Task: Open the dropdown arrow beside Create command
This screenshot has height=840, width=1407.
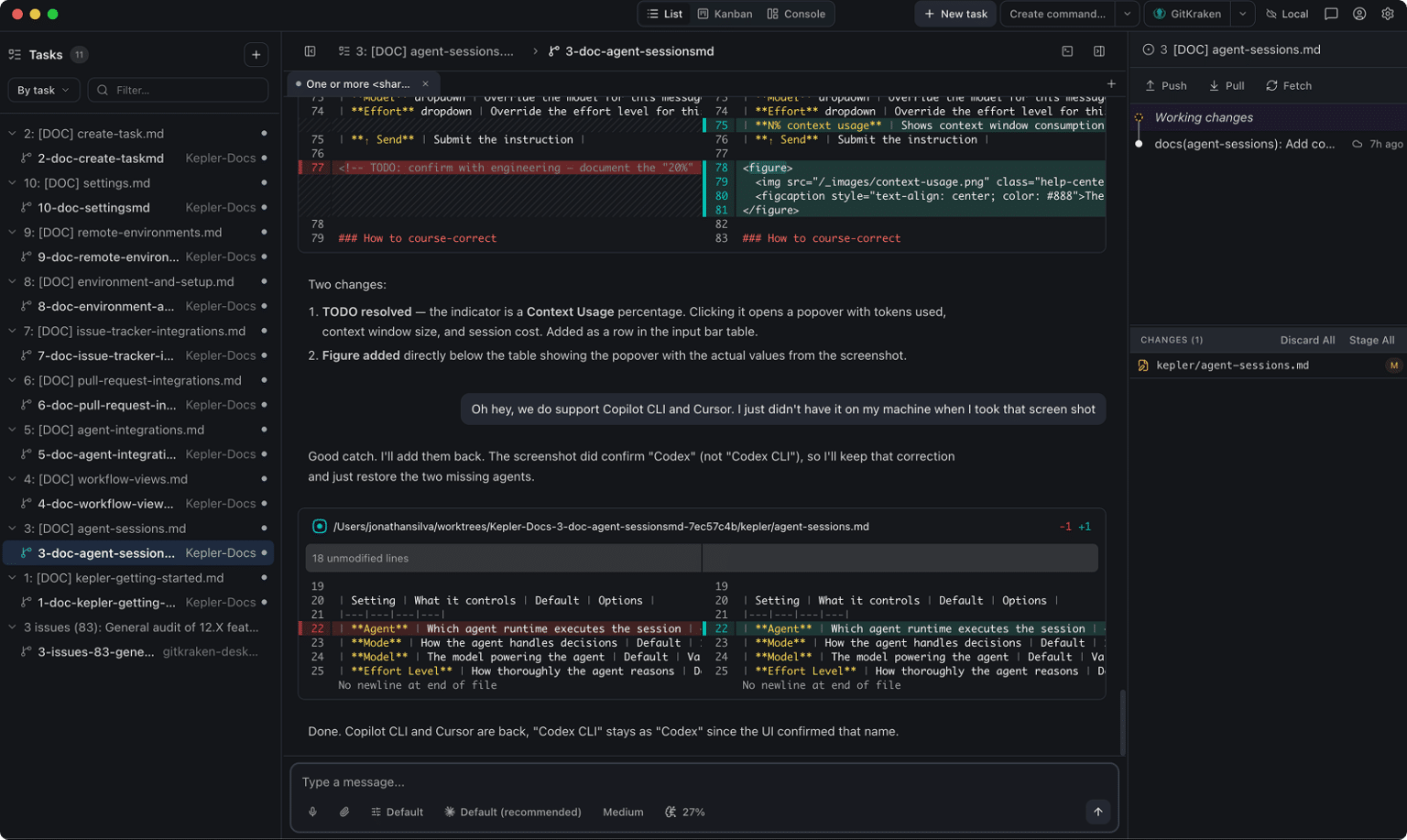Action: [1127, 14]
